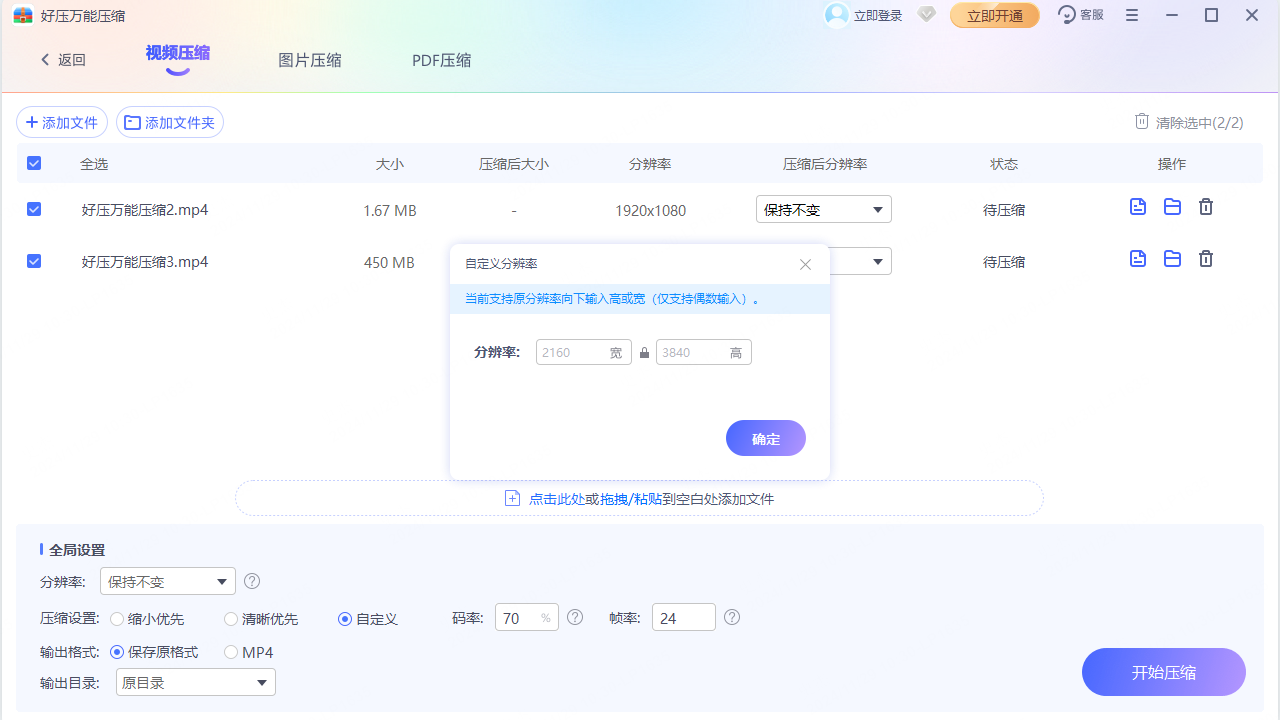Viewport: 1280px width, 720px height.
Task: Click the 清除选中 trash icon
Action: [1141, 120]
